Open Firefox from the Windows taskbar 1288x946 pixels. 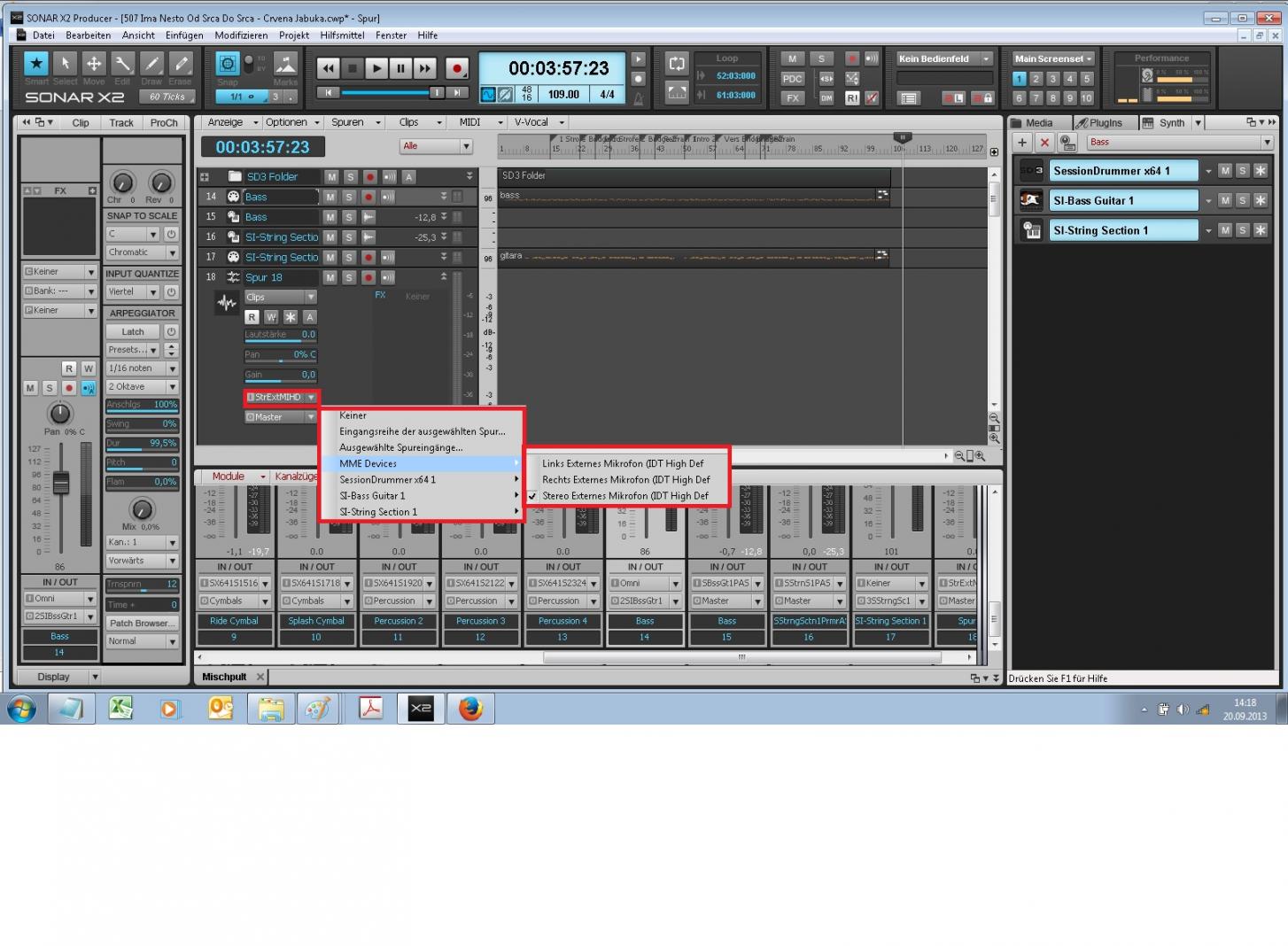(x=470, y=709)
